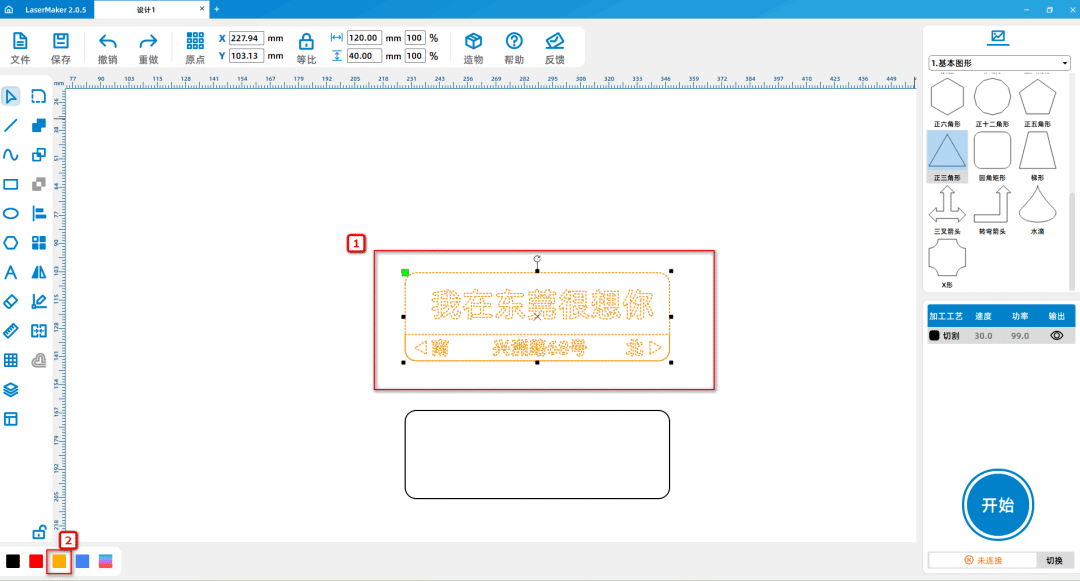Toggle the padlock at bottom of toolbar
Viewport: 1080px width, 581px height.
pyautogui.click(x=39, y=531)
